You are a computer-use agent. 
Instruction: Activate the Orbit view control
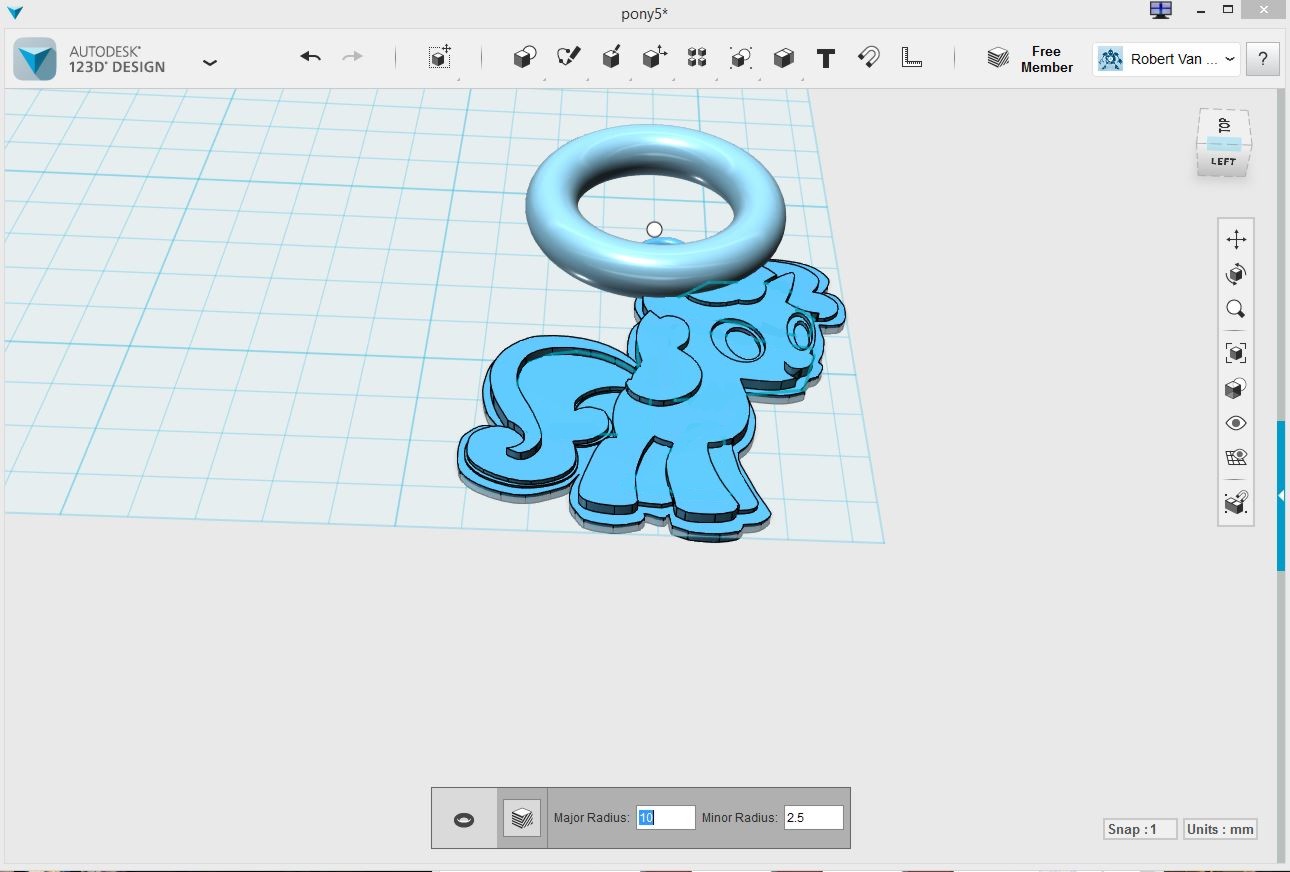coord(1236,273)
